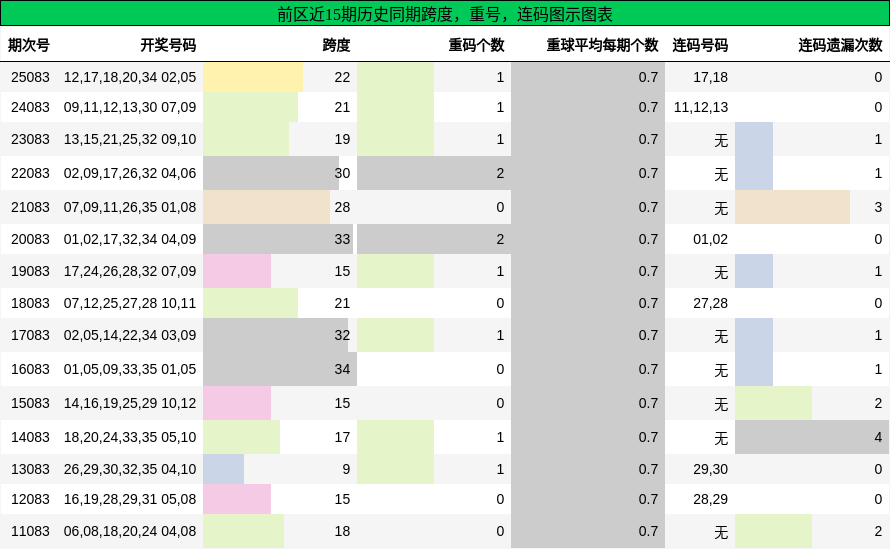Select the 重球平均每期个数 column header

[x=602, y=45]
